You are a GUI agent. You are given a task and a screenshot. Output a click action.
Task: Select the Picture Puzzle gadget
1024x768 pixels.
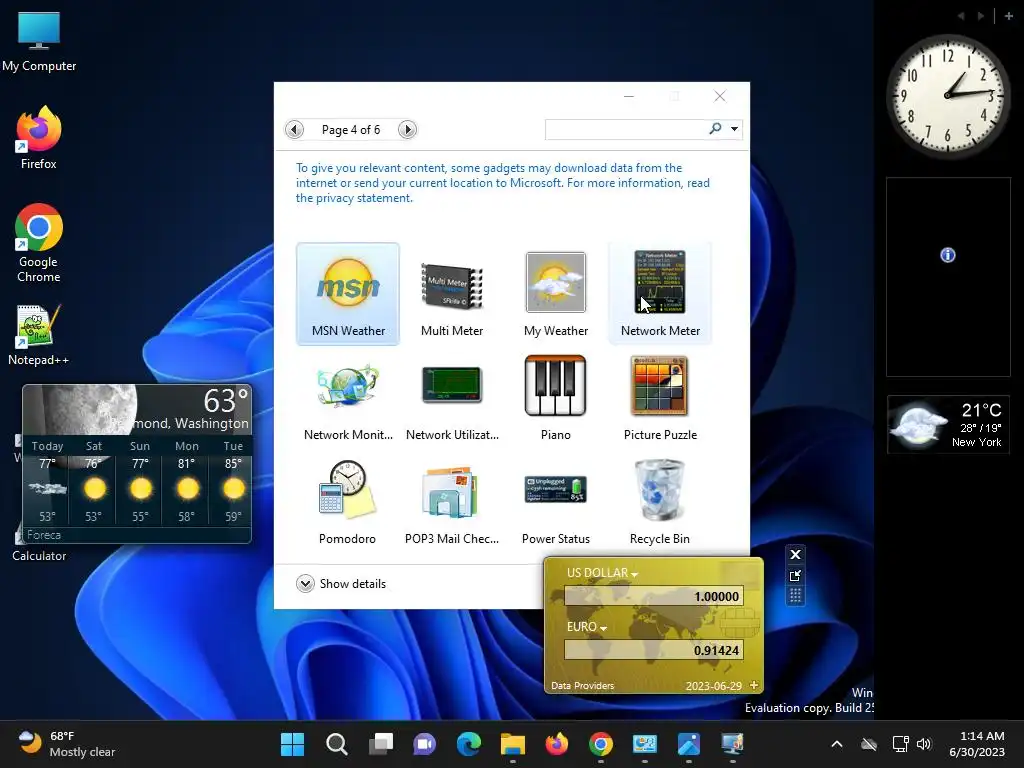[x=660, y=398]
